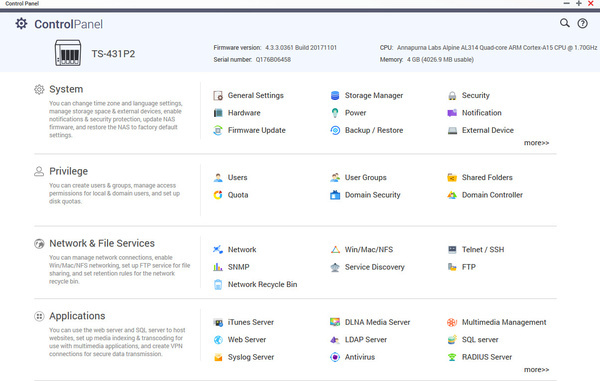Select the serial number Q176B06458
This screenshot has width=600, height=381.
(x=273, y=60)
